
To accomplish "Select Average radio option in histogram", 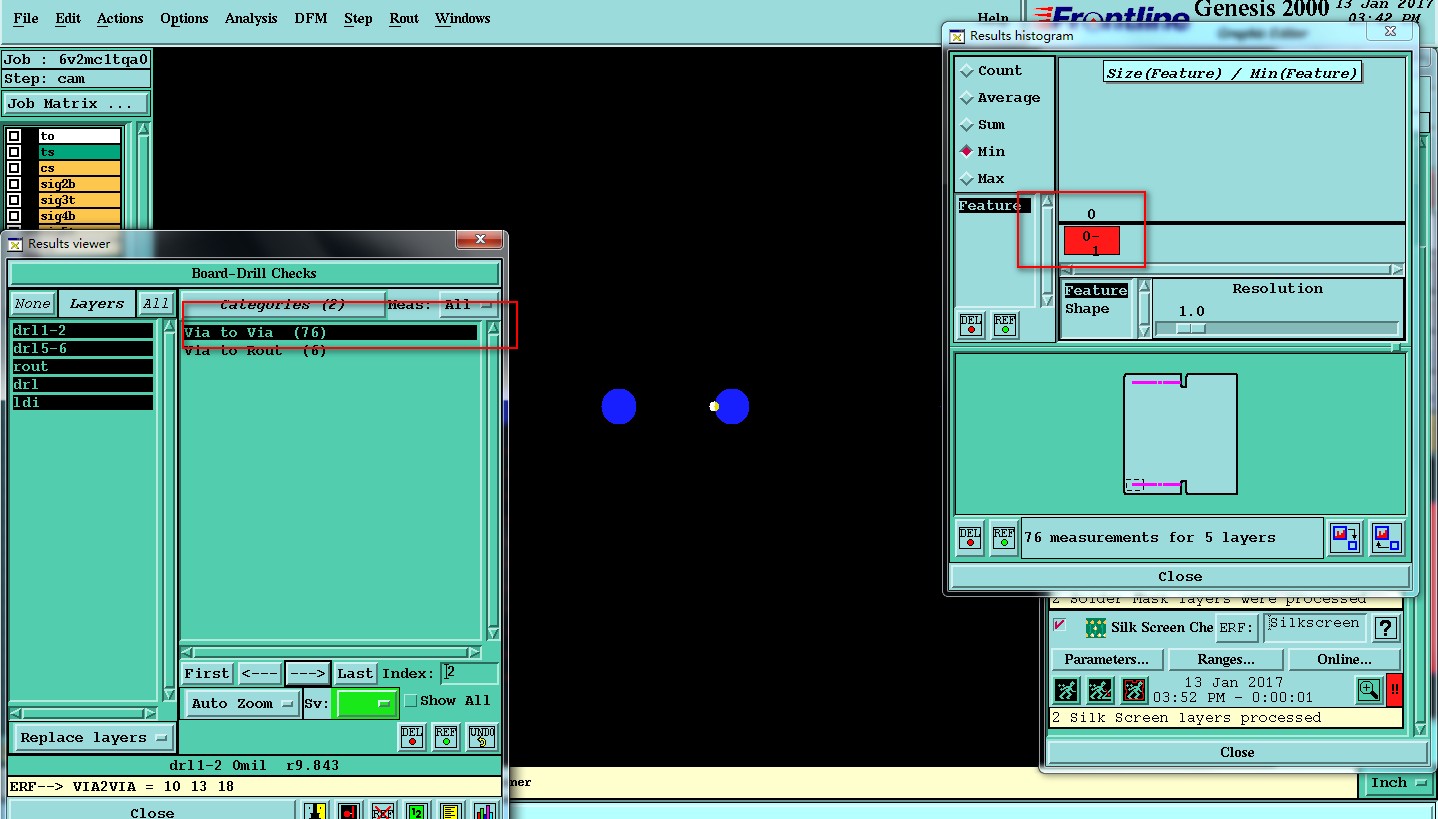I will [1001, 98].
